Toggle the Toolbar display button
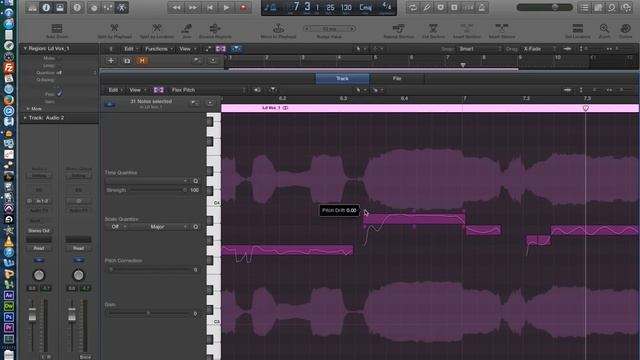This screenshot has height=360, width=640. (x=60, y=7)
